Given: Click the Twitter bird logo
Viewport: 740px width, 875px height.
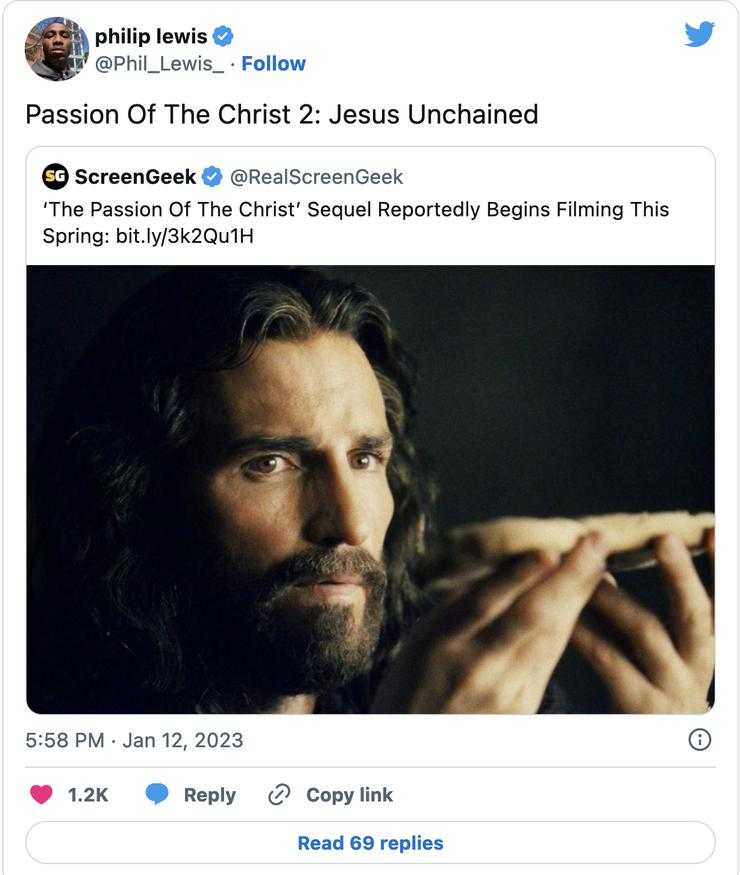Looking at the screenshot, I should (x=700, y=34).
